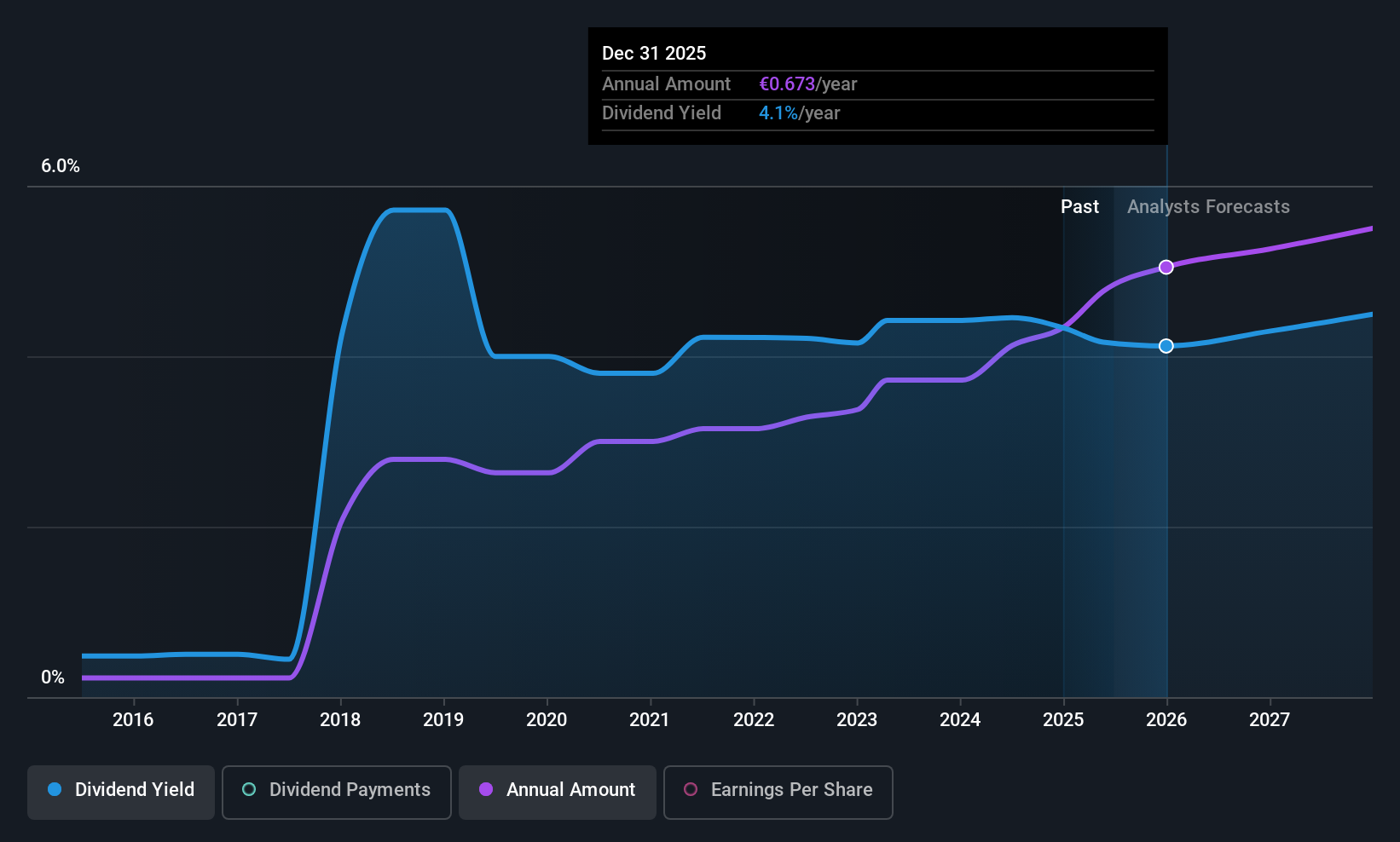
Task: Select the blue Dividend Yield data point
Action: tap(1166, 346)
